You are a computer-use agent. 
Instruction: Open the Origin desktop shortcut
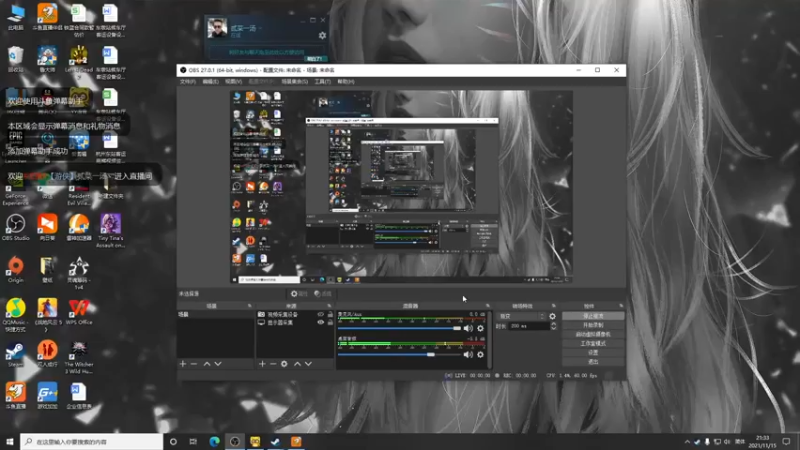coord(15,269)
